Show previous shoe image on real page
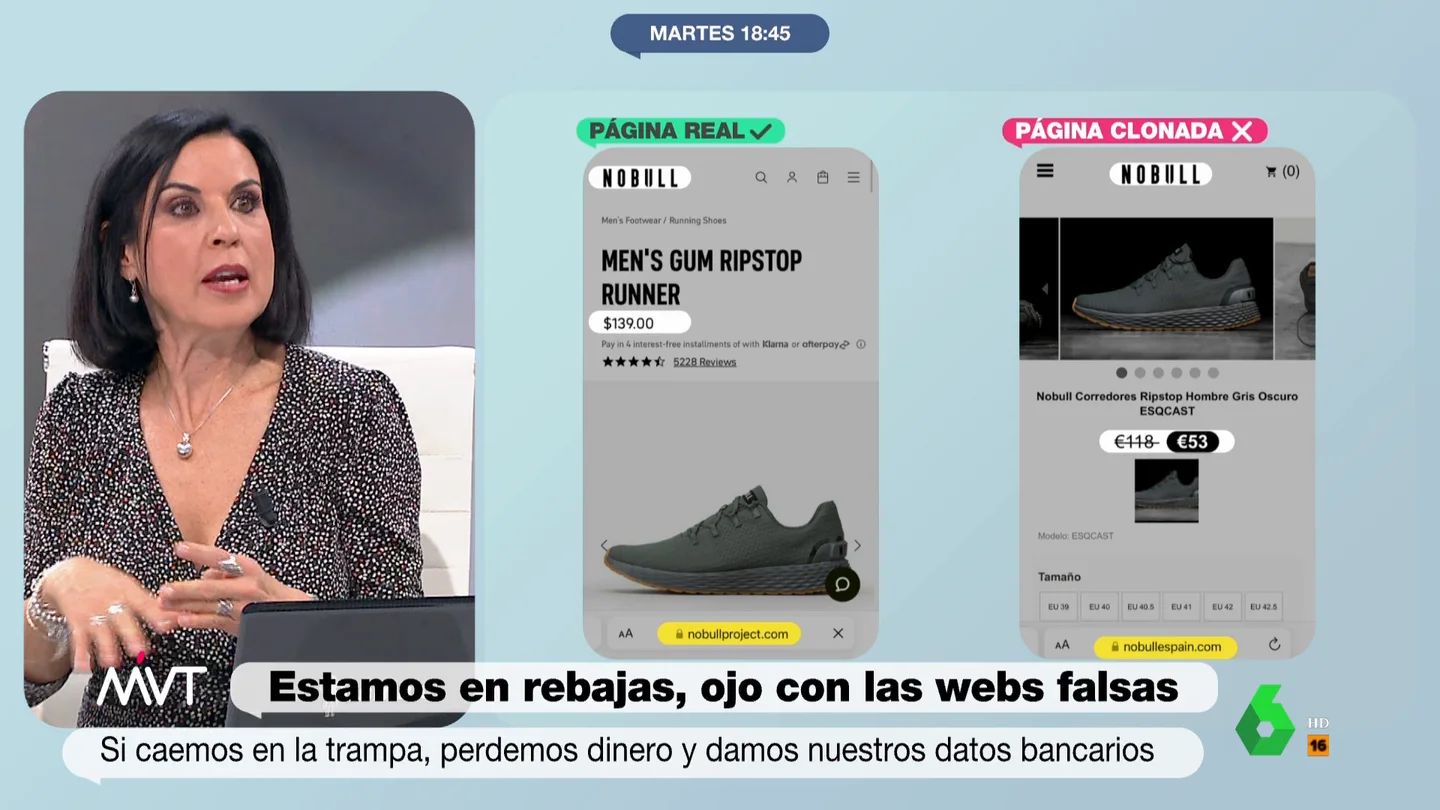This screenshot has width=1440, height=810. [603, 545]
